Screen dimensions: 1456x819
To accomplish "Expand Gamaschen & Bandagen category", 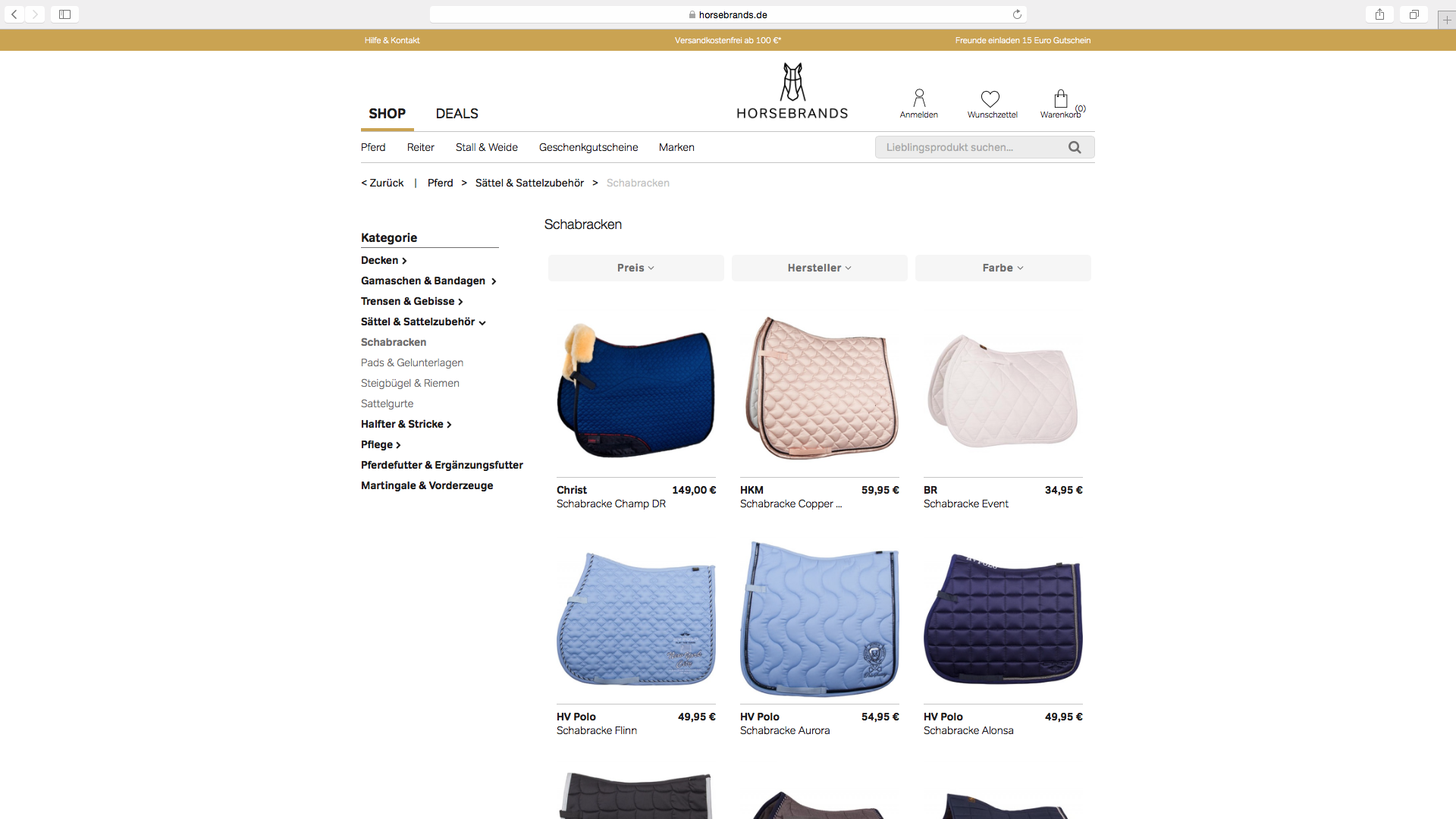I will pos(428,281).
